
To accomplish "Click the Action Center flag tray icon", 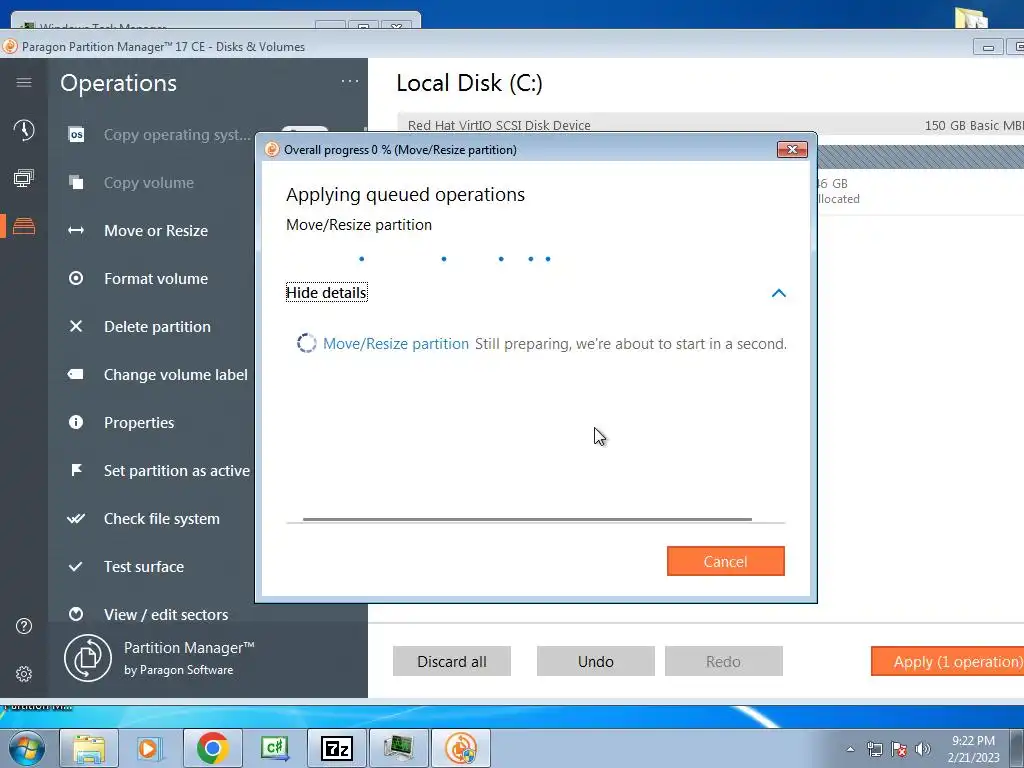I will click(899, 749).
